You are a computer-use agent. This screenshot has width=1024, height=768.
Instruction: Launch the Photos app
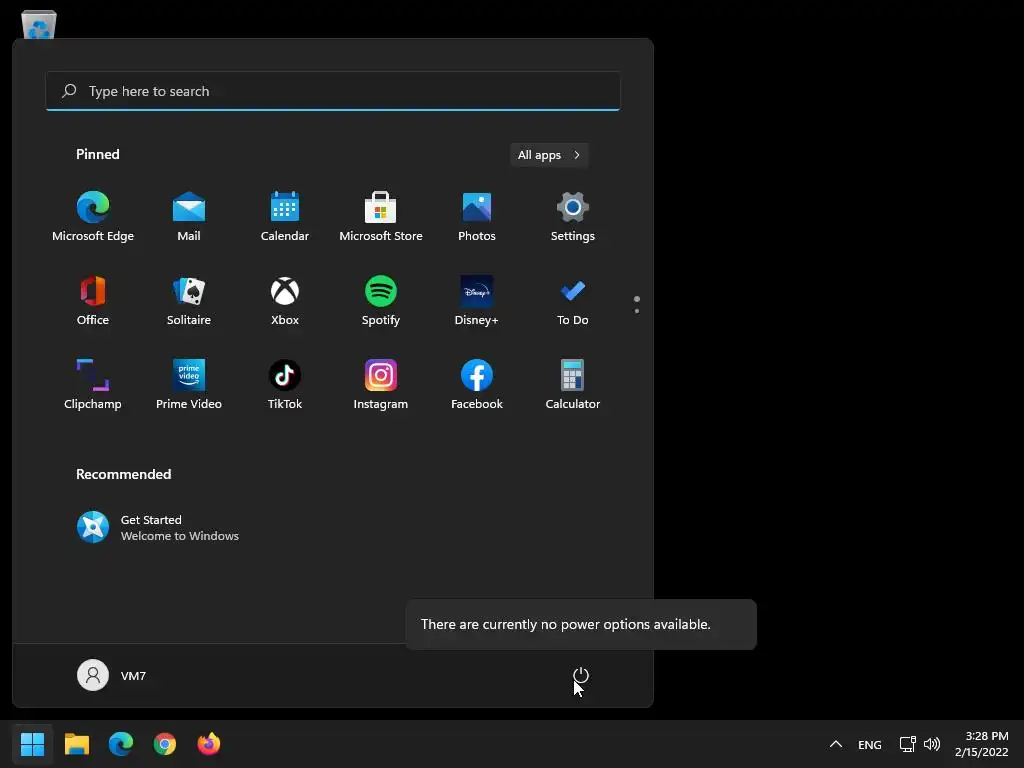[x=477, y=217]
